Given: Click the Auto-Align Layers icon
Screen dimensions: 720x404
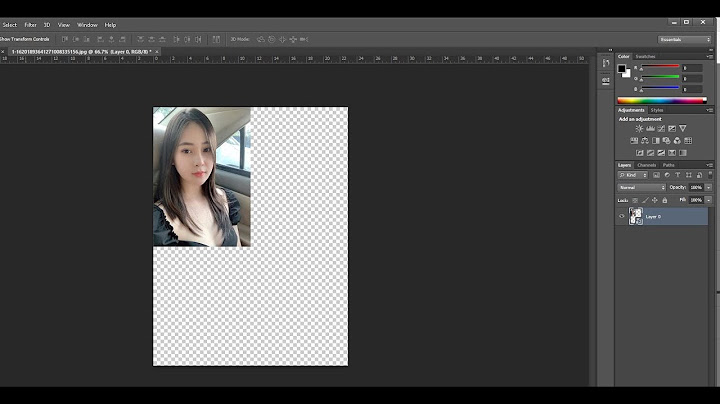Looking at the screenshot, I should (x=216, y=39).
